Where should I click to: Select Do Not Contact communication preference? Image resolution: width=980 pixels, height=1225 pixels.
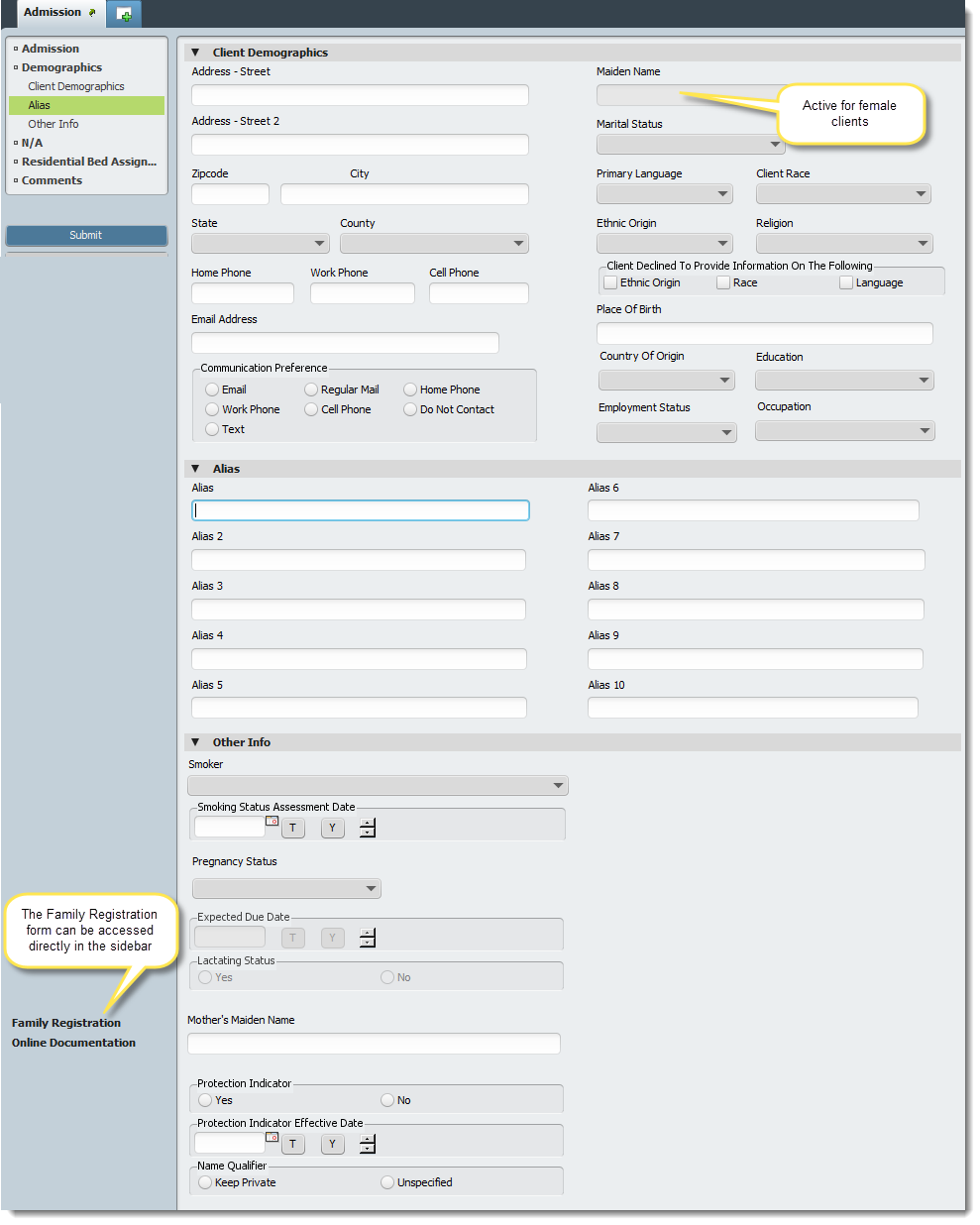click(x=410, y=409)
